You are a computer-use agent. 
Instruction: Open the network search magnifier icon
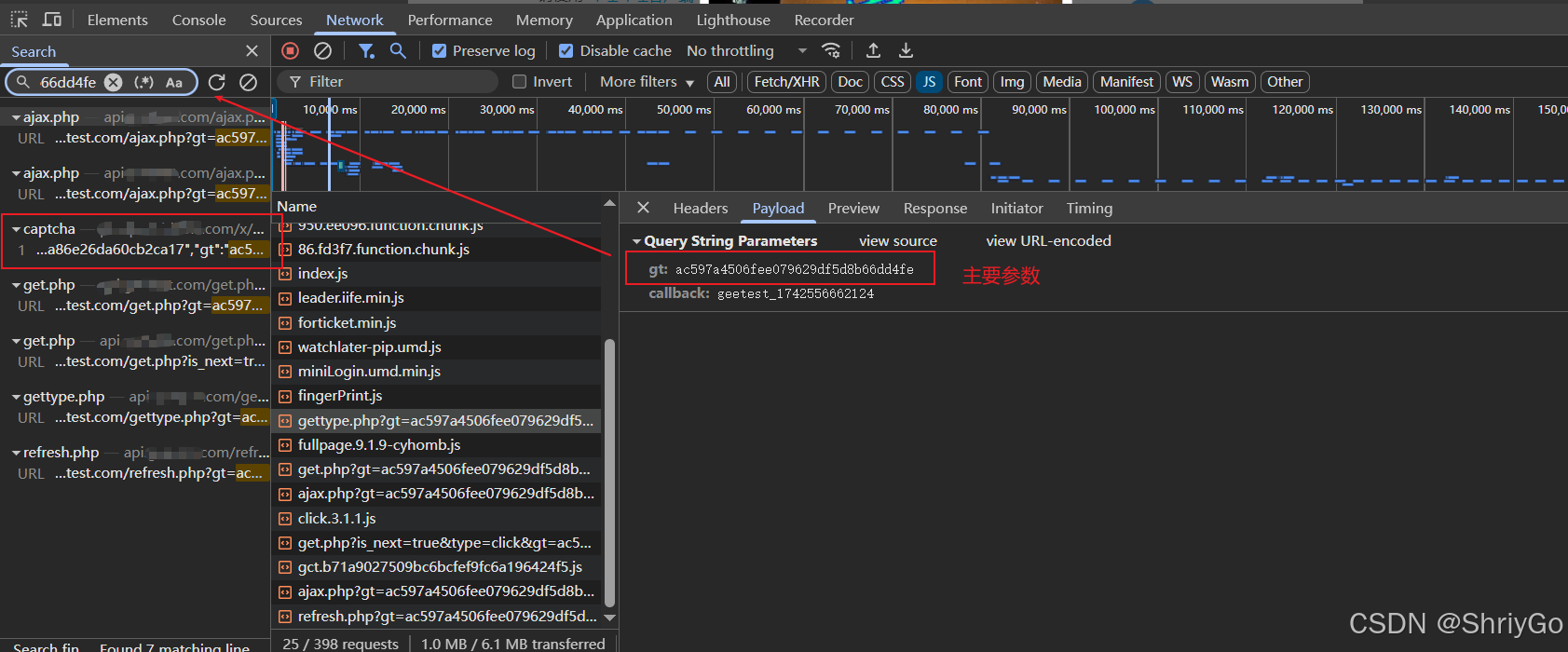point(398,50)
